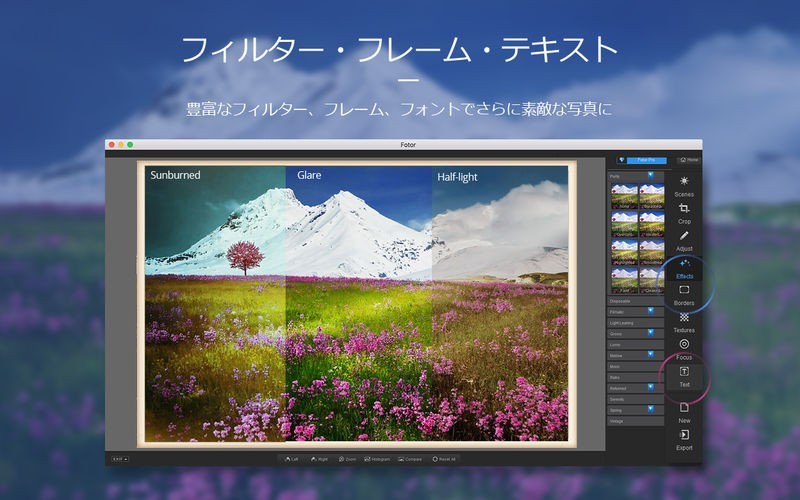Click the Export icon
This screenshot has height=500, width=800.
coord(684,438)
